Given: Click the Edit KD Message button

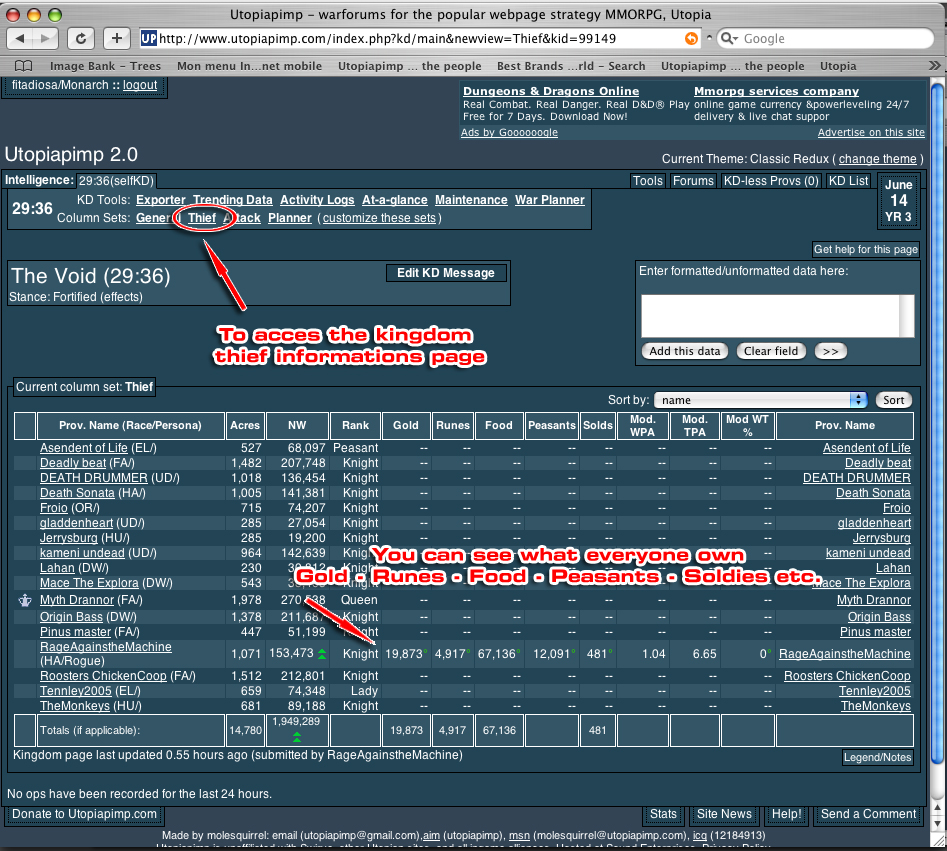Looking at the screenshot, I should (446, 273).
